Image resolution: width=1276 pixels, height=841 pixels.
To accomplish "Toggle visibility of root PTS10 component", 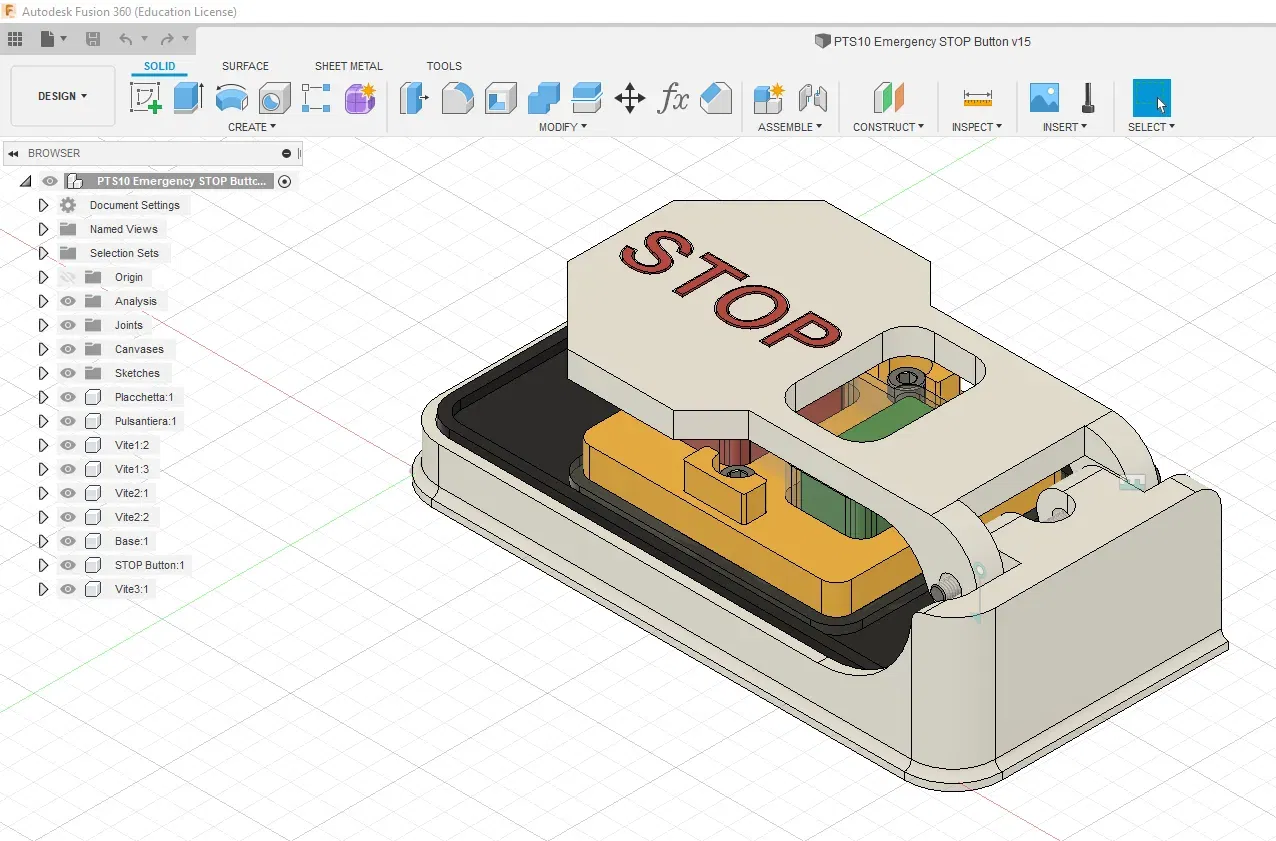I will 50,181.
